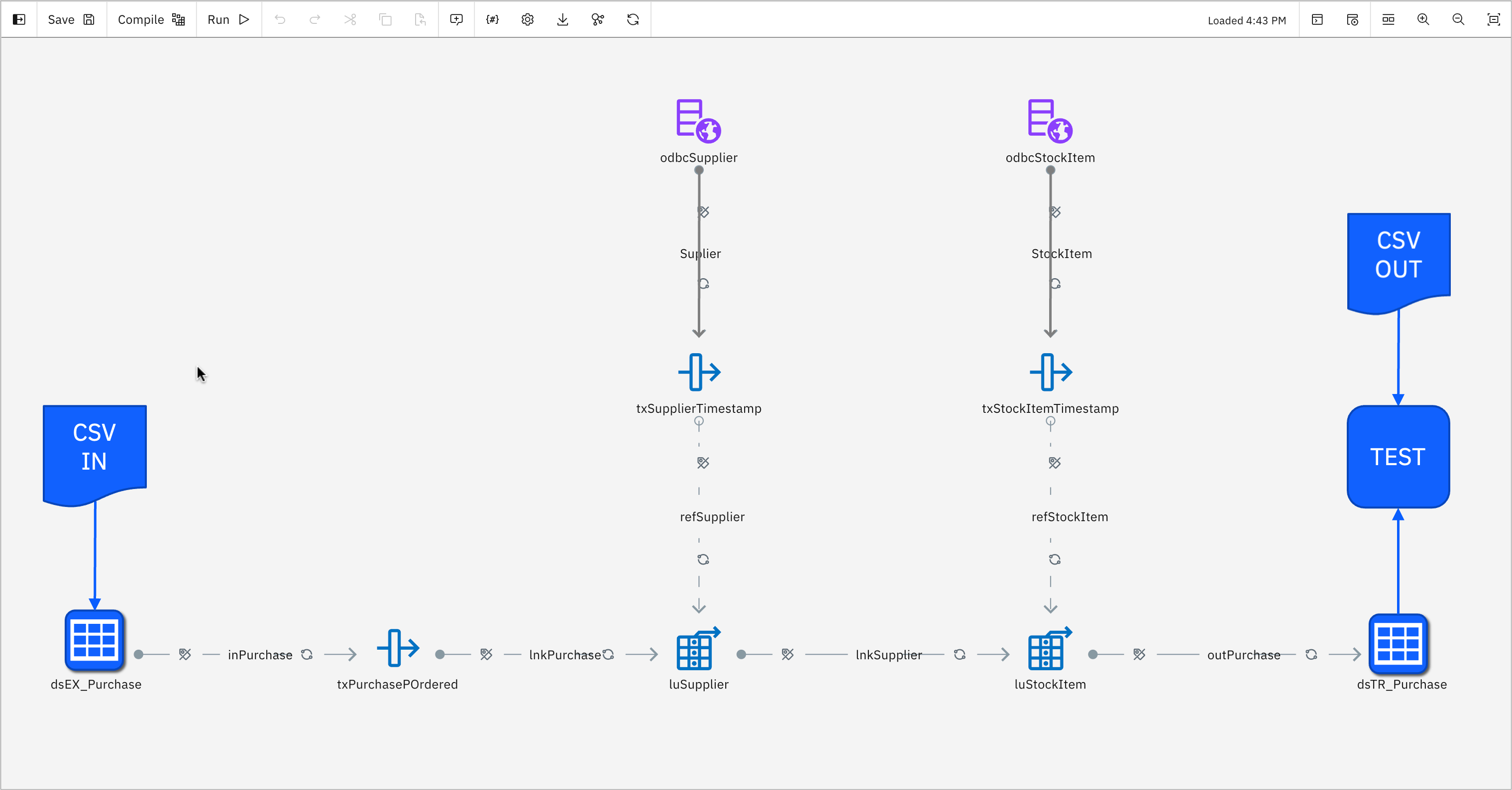
Task: Click the lnkSupplier link label
Action: 888,655
